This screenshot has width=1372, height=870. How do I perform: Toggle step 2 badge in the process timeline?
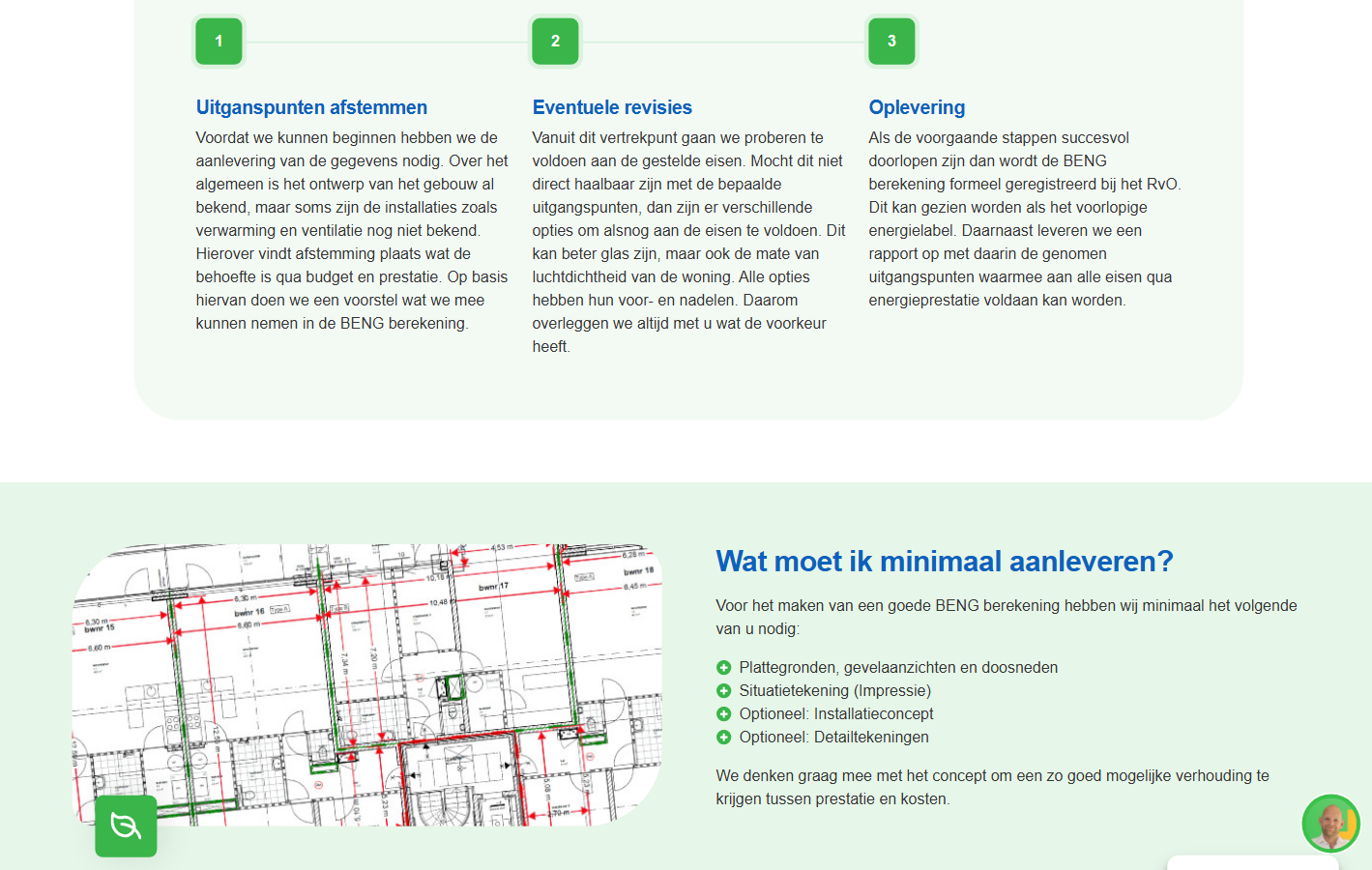click(555, 42)
